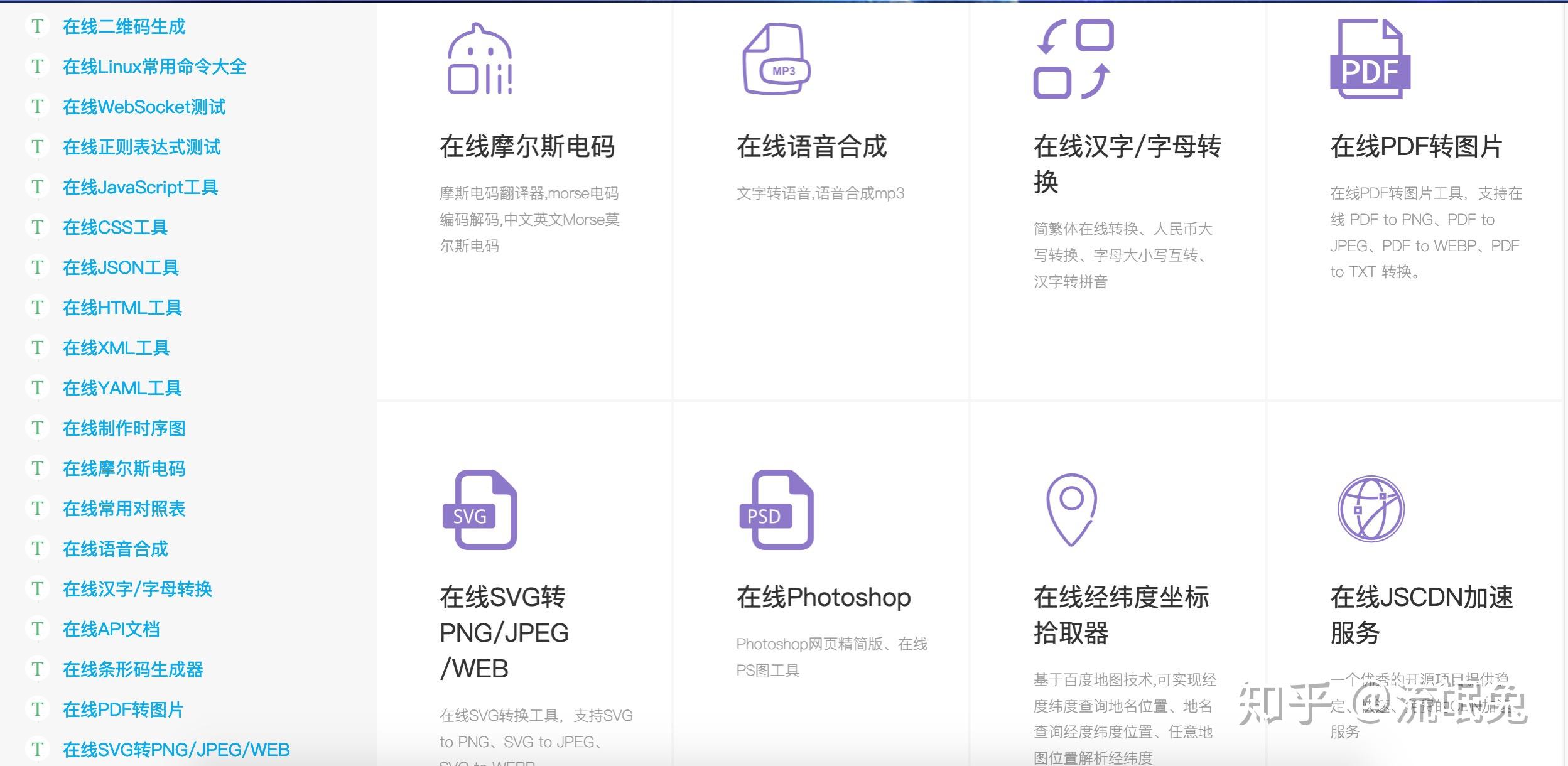Go to 在线JavaScript工具 sidebar link
Image resolution: width=1568 pixels, height=766 pixels.
click(140, 187)
